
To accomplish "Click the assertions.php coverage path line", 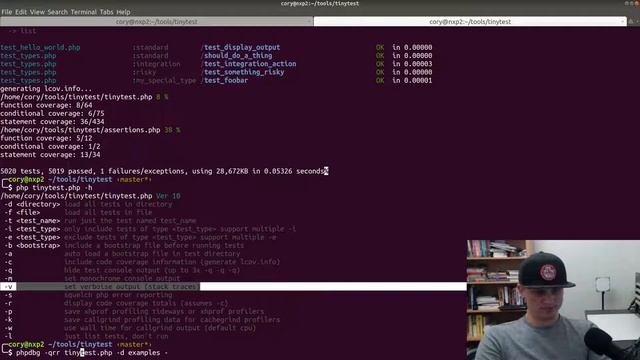I will [x=90, y=130].
